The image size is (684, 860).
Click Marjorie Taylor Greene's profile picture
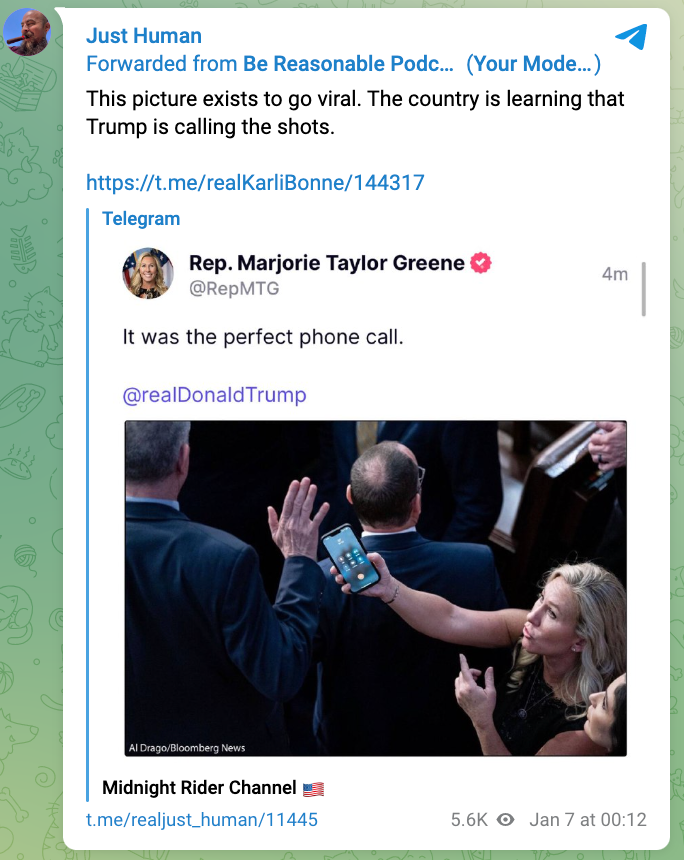(148, 273)
